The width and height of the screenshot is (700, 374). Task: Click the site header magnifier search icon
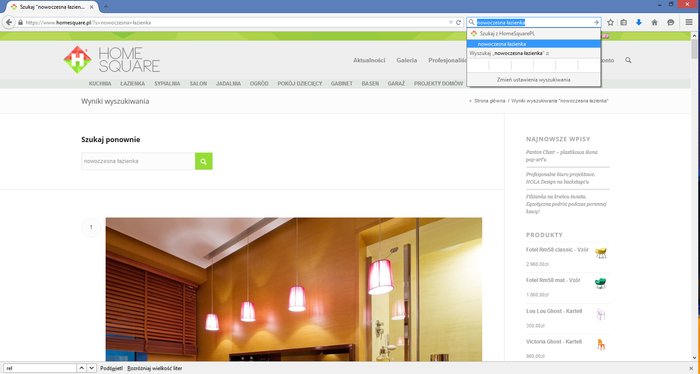pos(628,60)
